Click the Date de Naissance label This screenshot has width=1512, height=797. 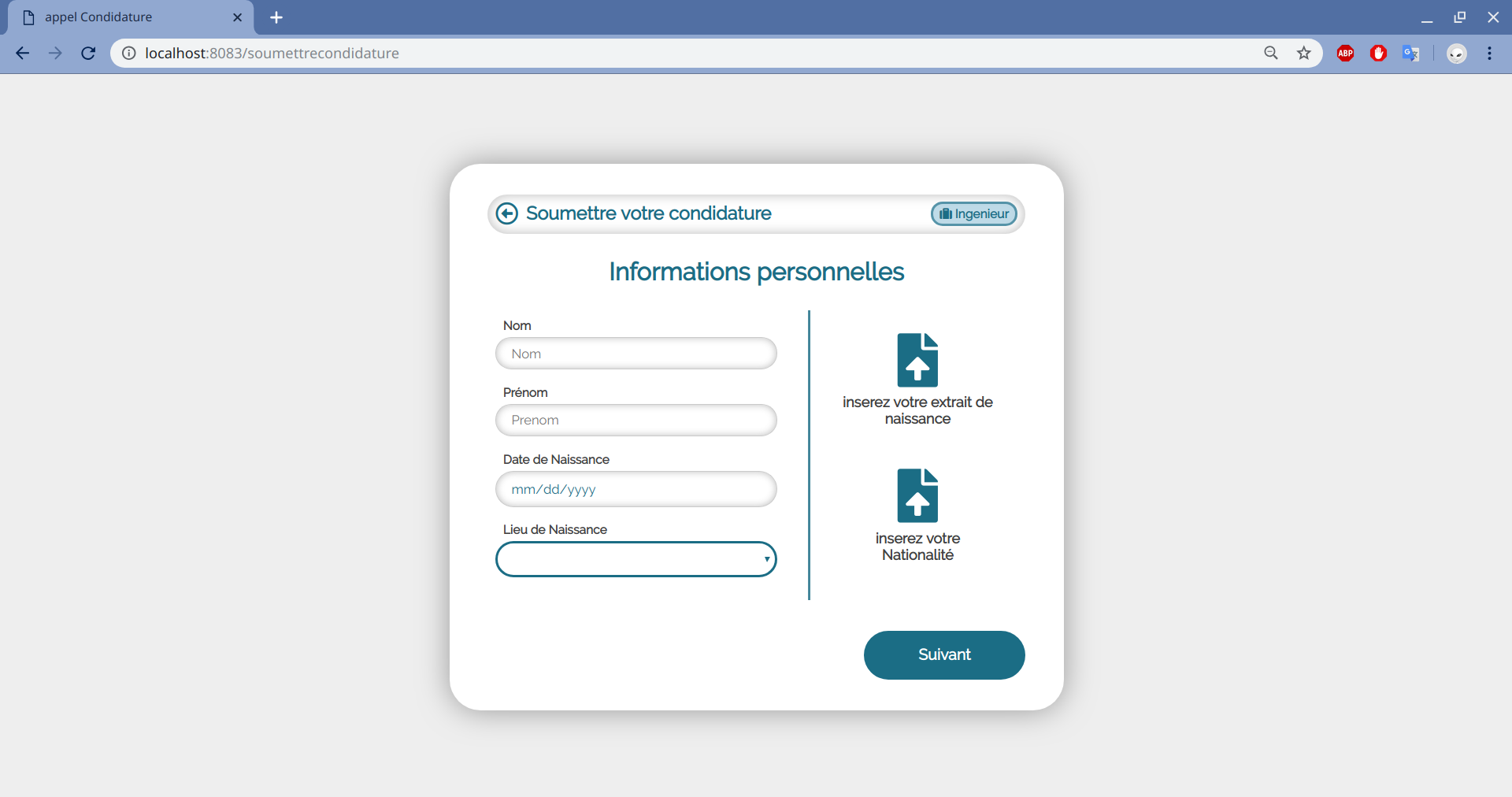click(556, 459)
